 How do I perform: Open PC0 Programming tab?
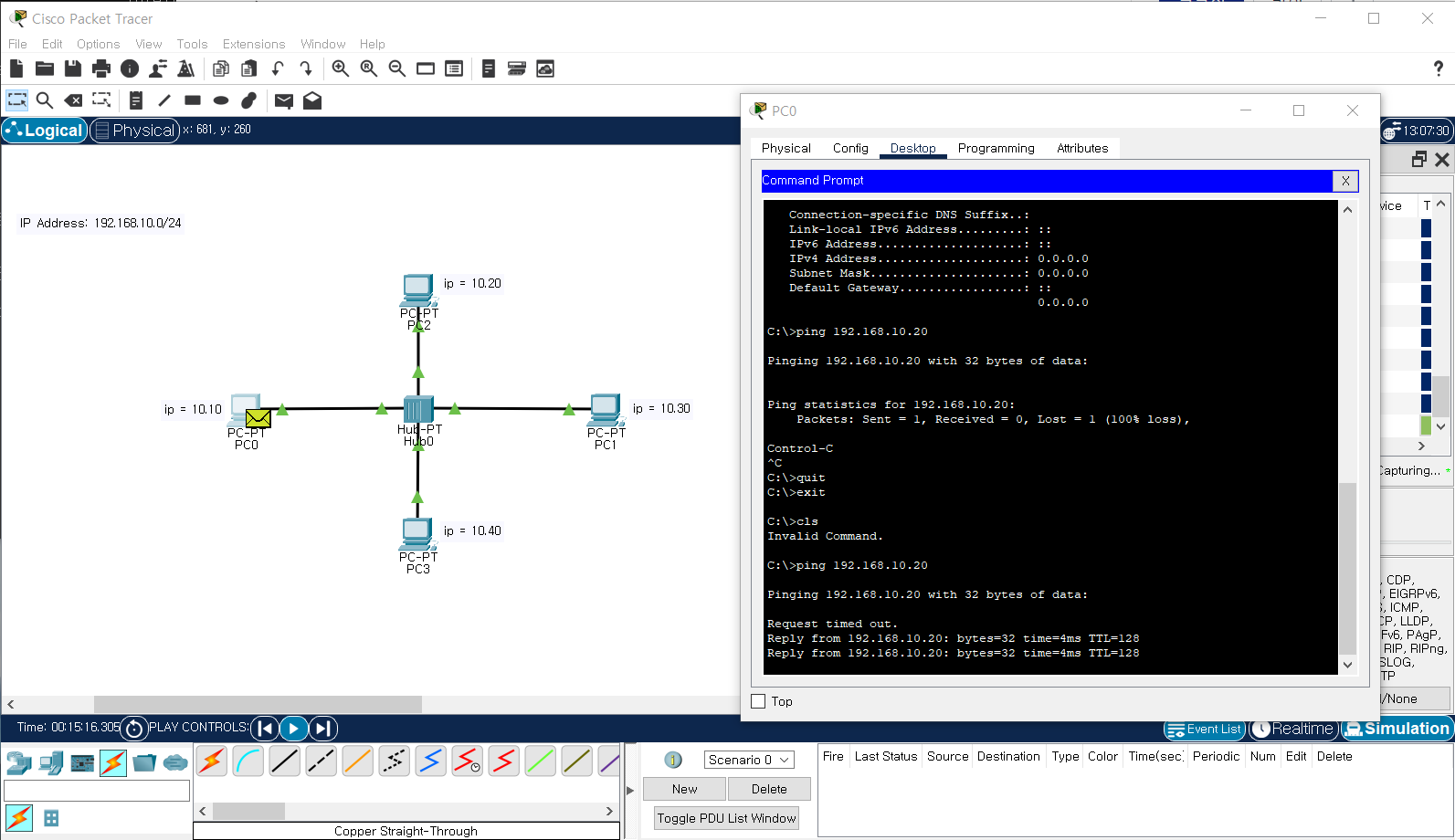click(996, 148)
